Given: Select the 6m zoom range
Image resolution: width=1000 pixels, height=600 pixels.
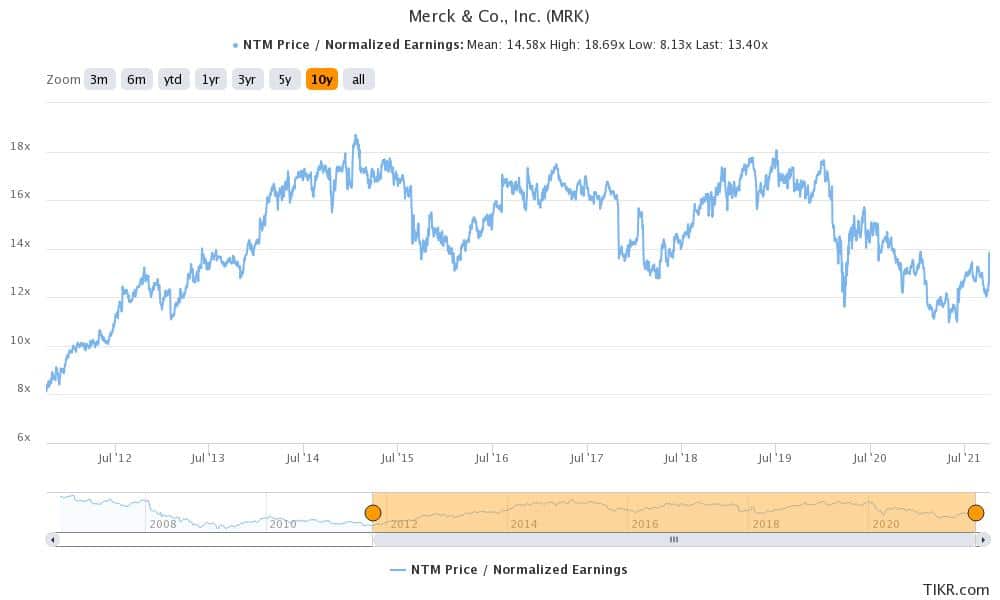Looking at the screenshot, I should pos(136,80).
